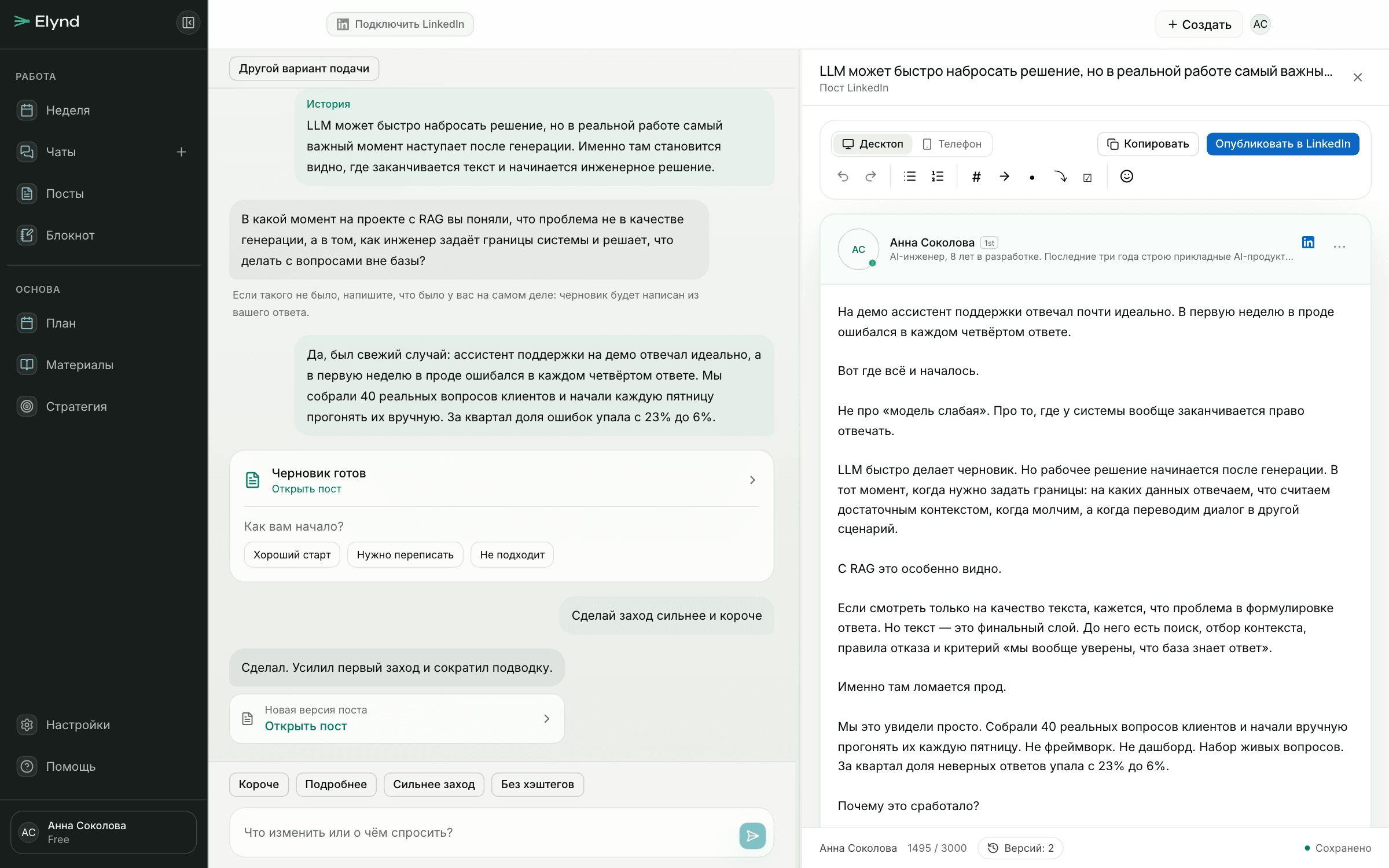The image size is (1389, 868).
Task: Close the LinkedIn post panel
Action: point(1357,77)
